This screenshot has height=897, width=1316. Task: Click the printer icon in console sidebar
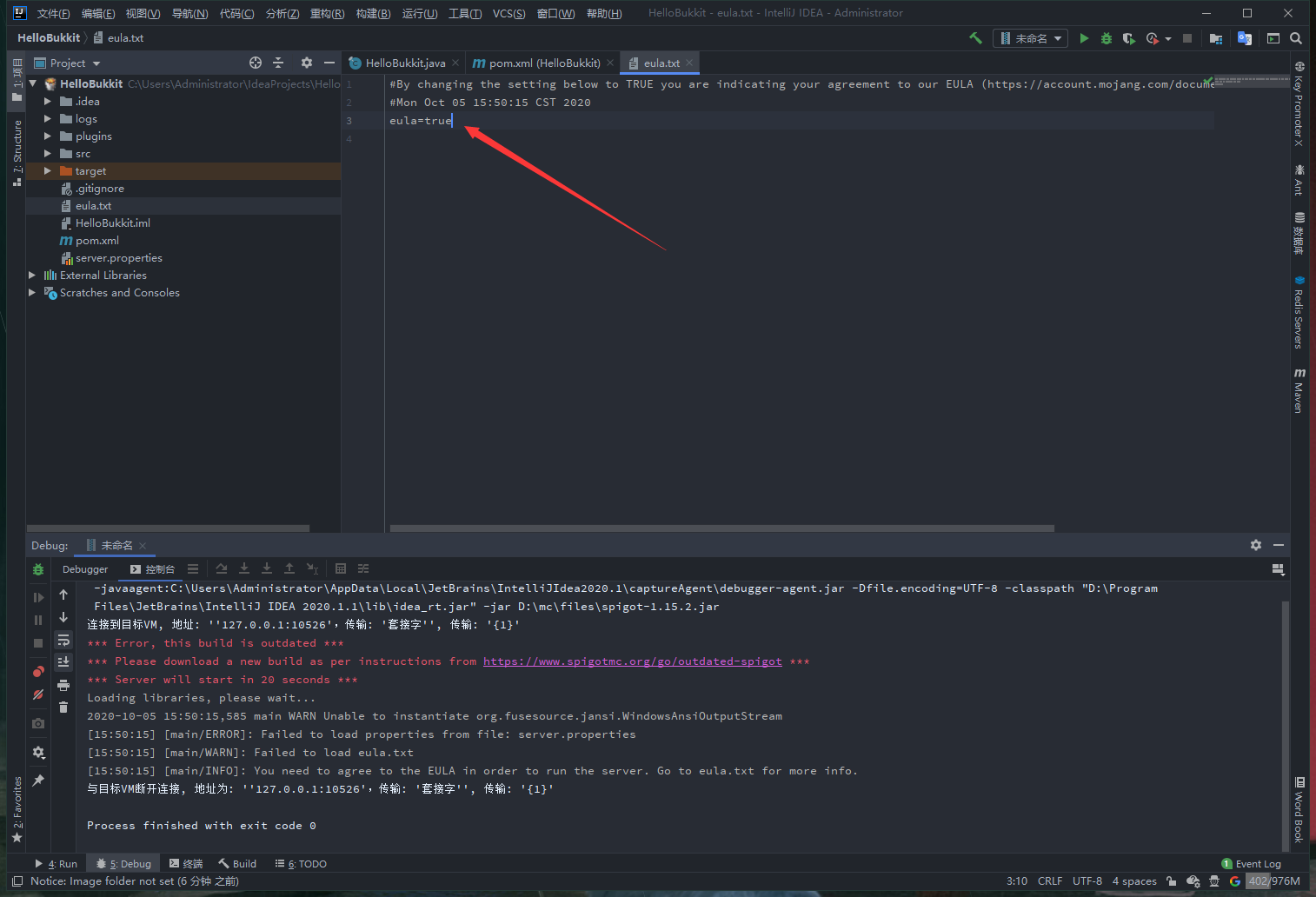tap(63, 686)
